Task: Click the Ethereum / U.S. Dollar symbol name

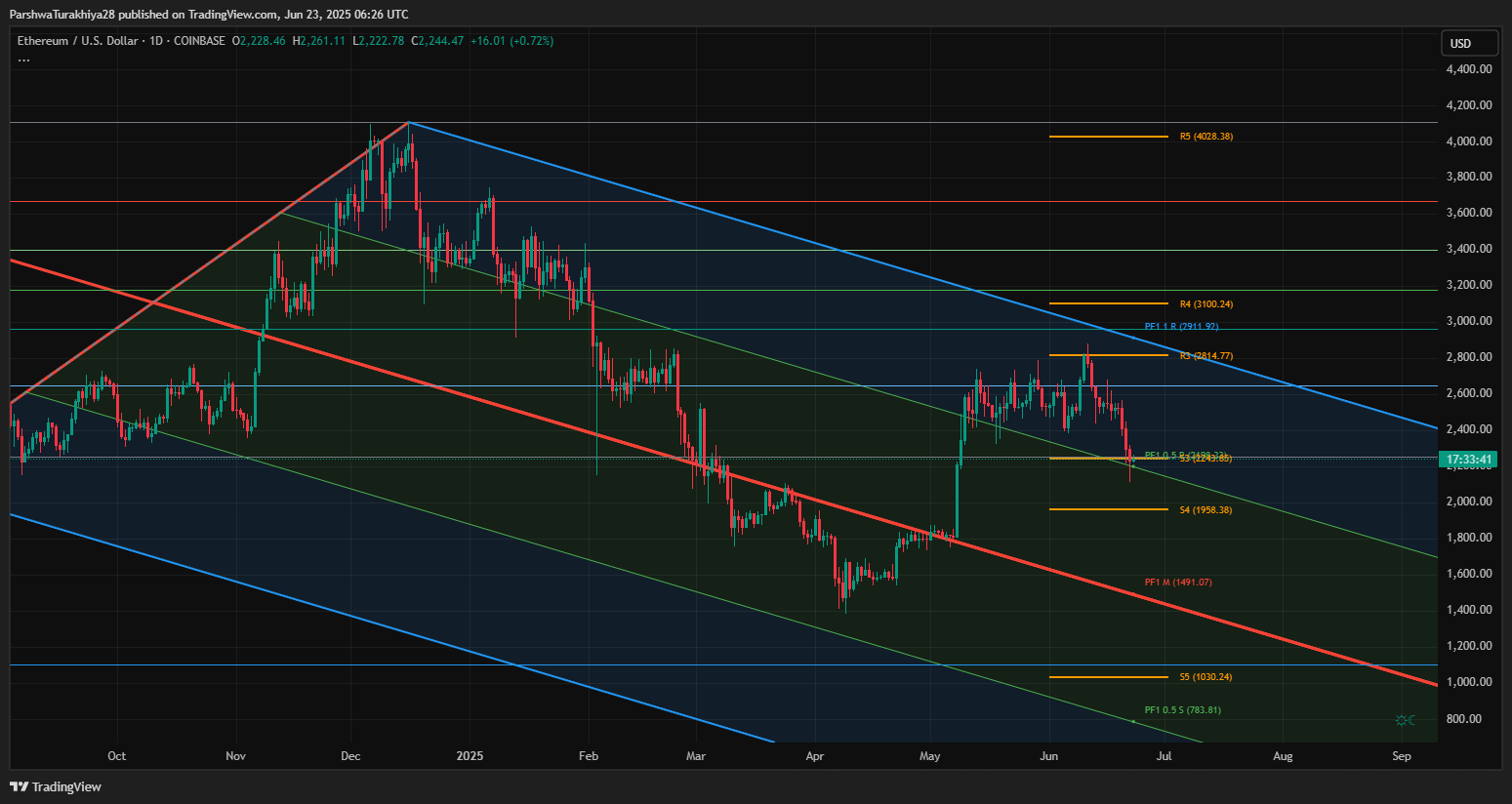Action: [76, 41]
